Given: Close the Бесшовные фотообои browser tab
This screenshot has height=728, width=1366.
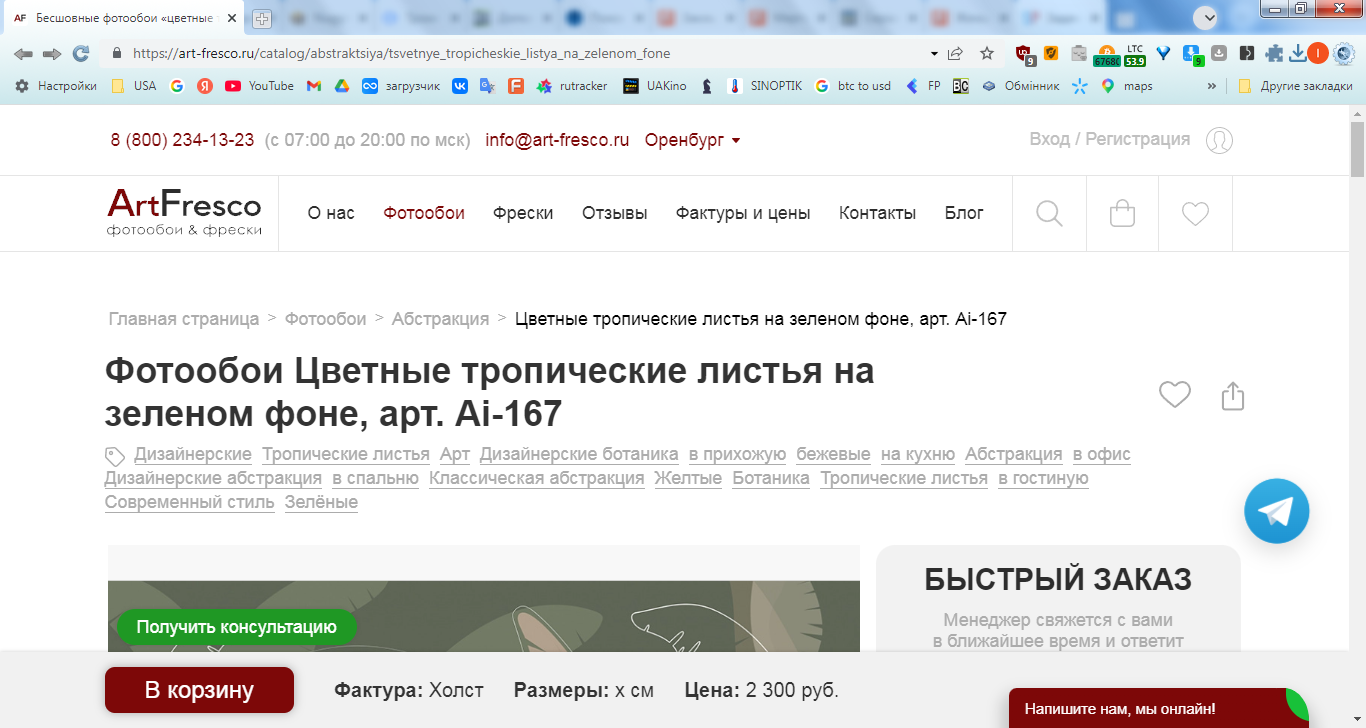Looking at the screenshot, I should click(232, 18).
